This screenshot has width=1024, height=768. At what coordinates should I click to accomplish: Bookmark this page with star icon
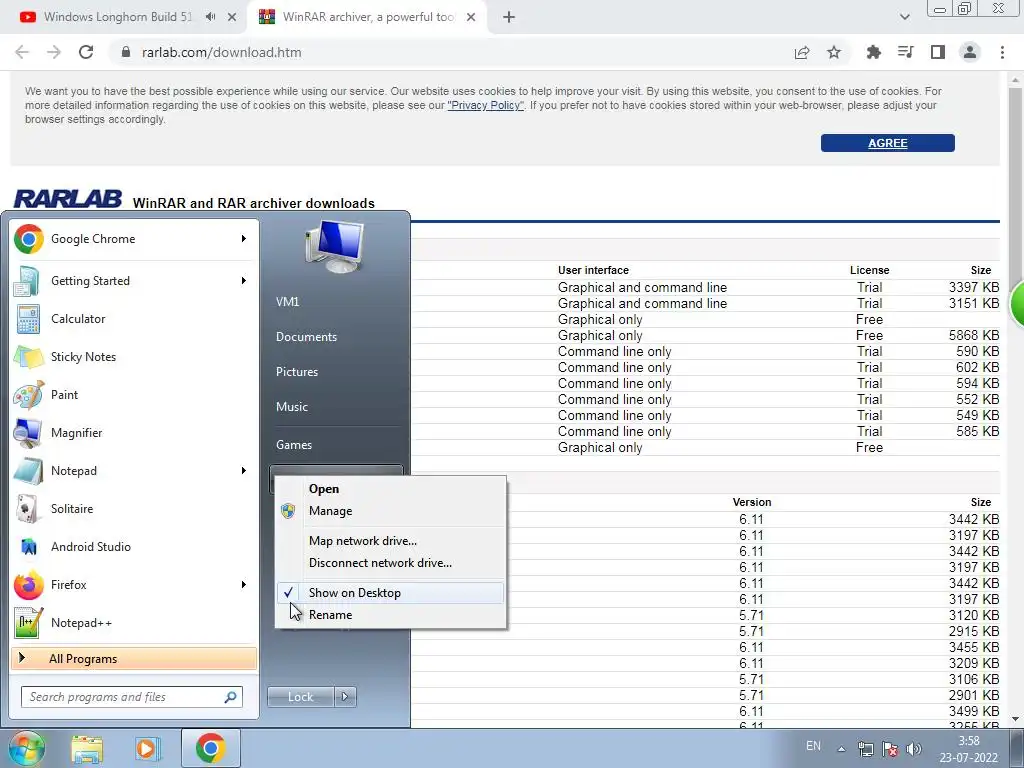pos(834,52)
